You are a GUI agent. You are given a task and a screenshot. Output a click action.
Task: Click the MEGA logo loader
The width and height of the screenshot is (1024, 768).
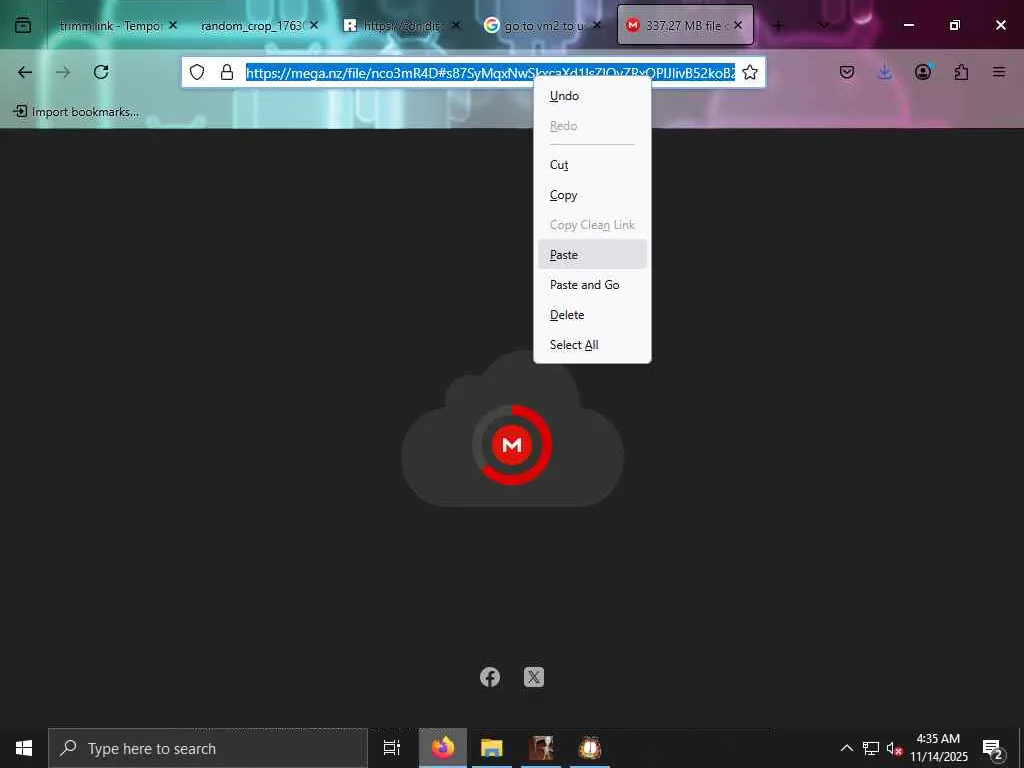coord(512,445)
